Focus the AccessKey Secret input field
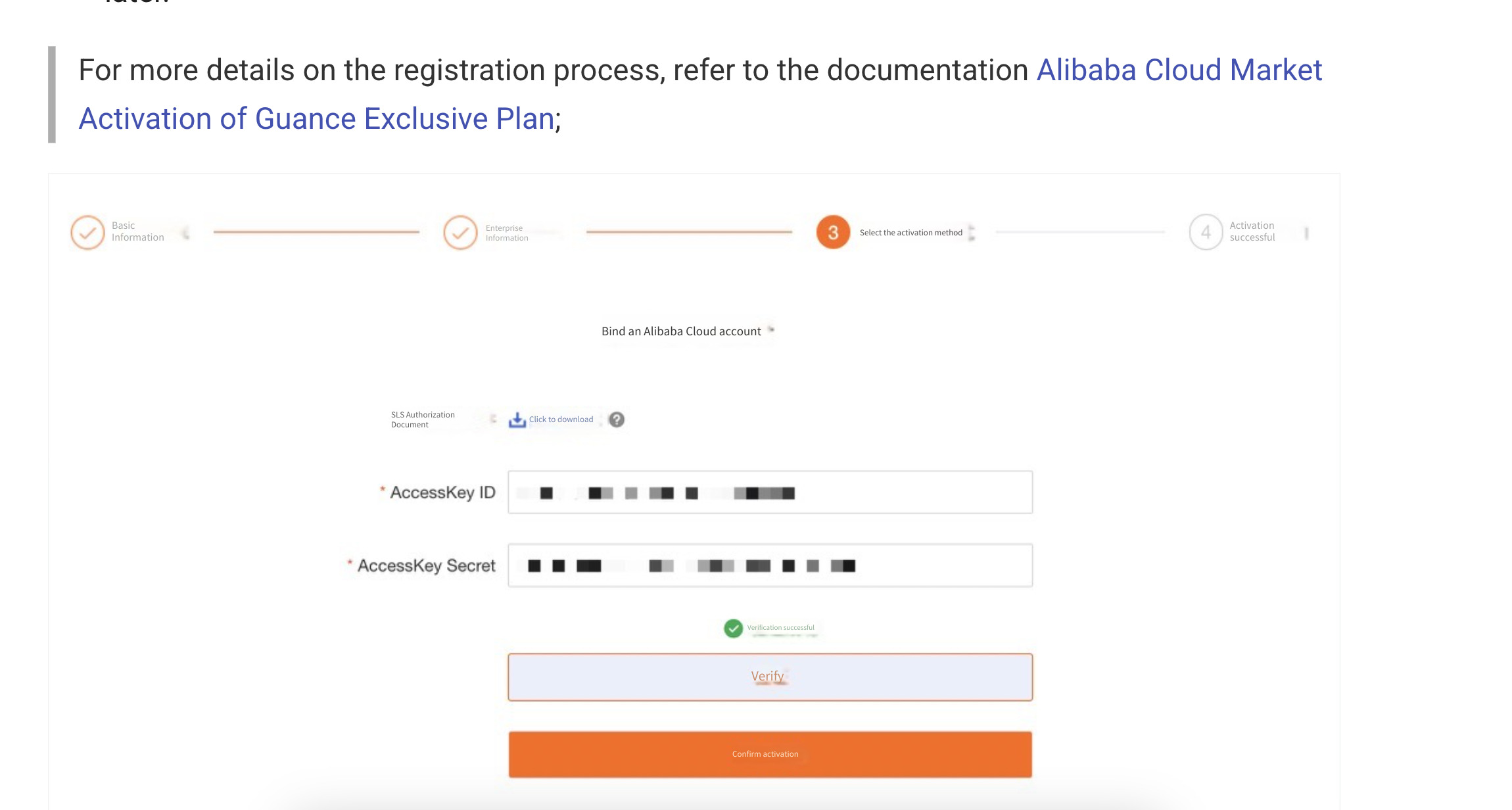 [770, 565]
